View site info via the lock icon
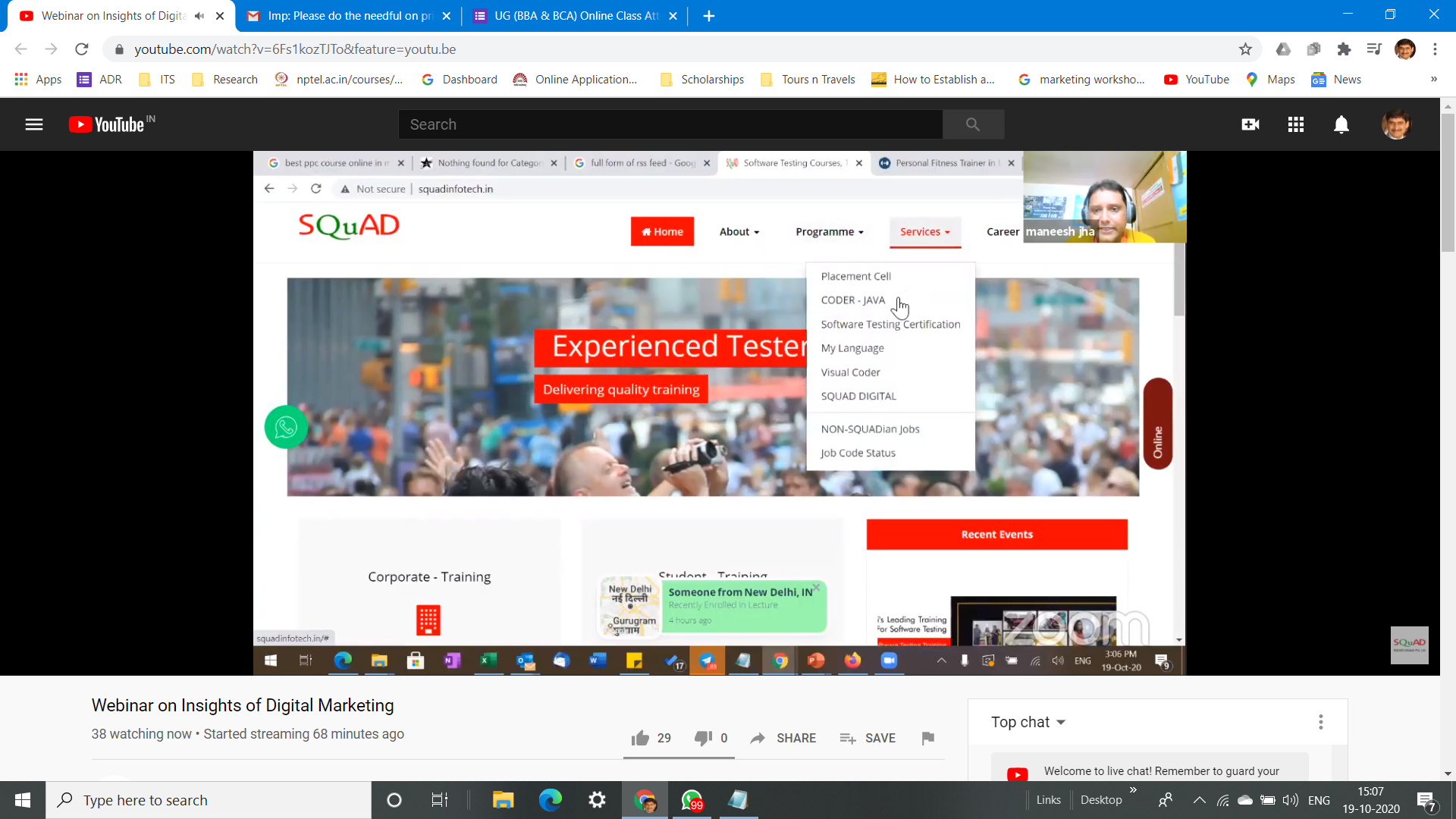 [119, 49]
